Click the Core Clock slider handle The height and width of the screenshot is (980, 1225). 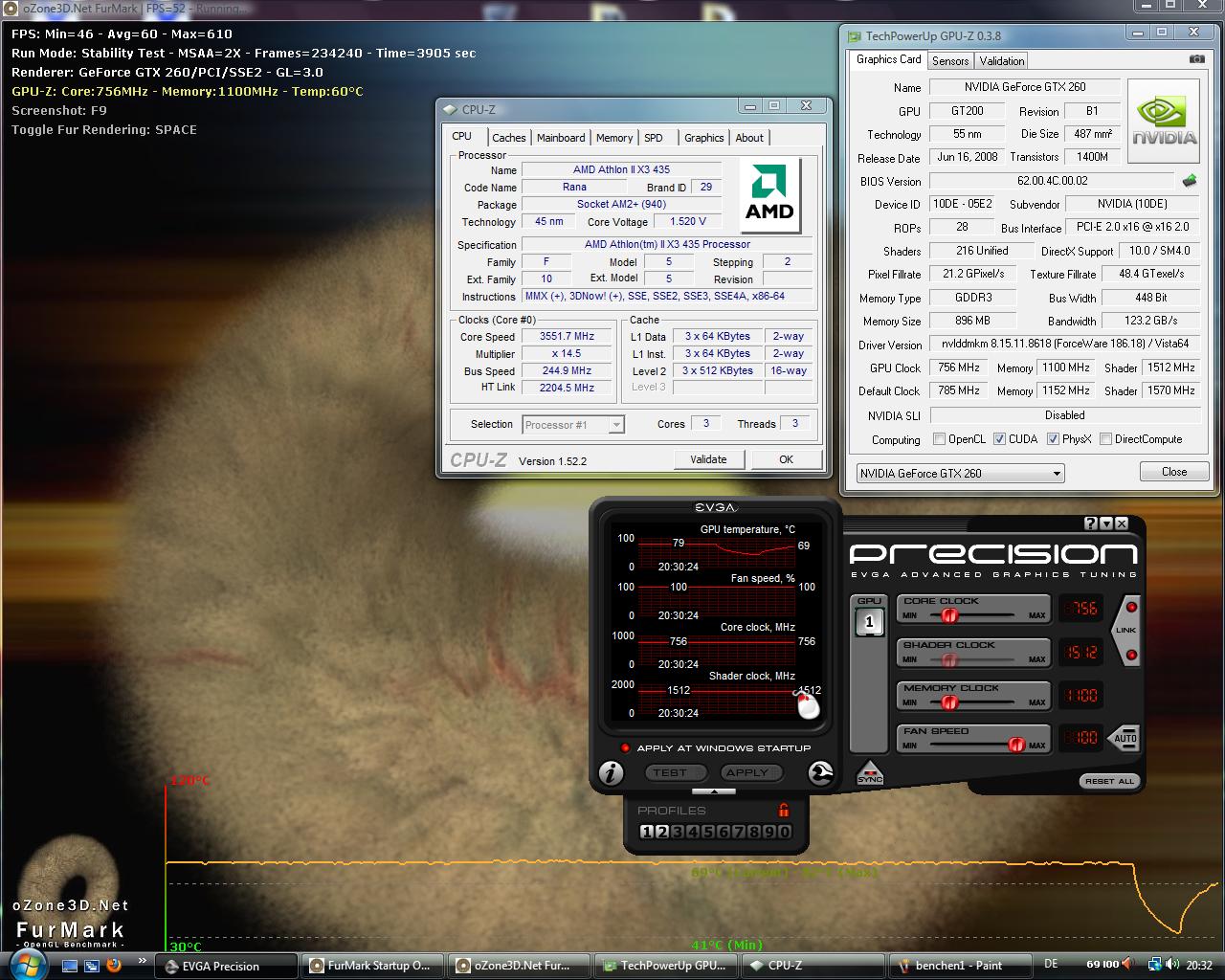pos(951,616)
